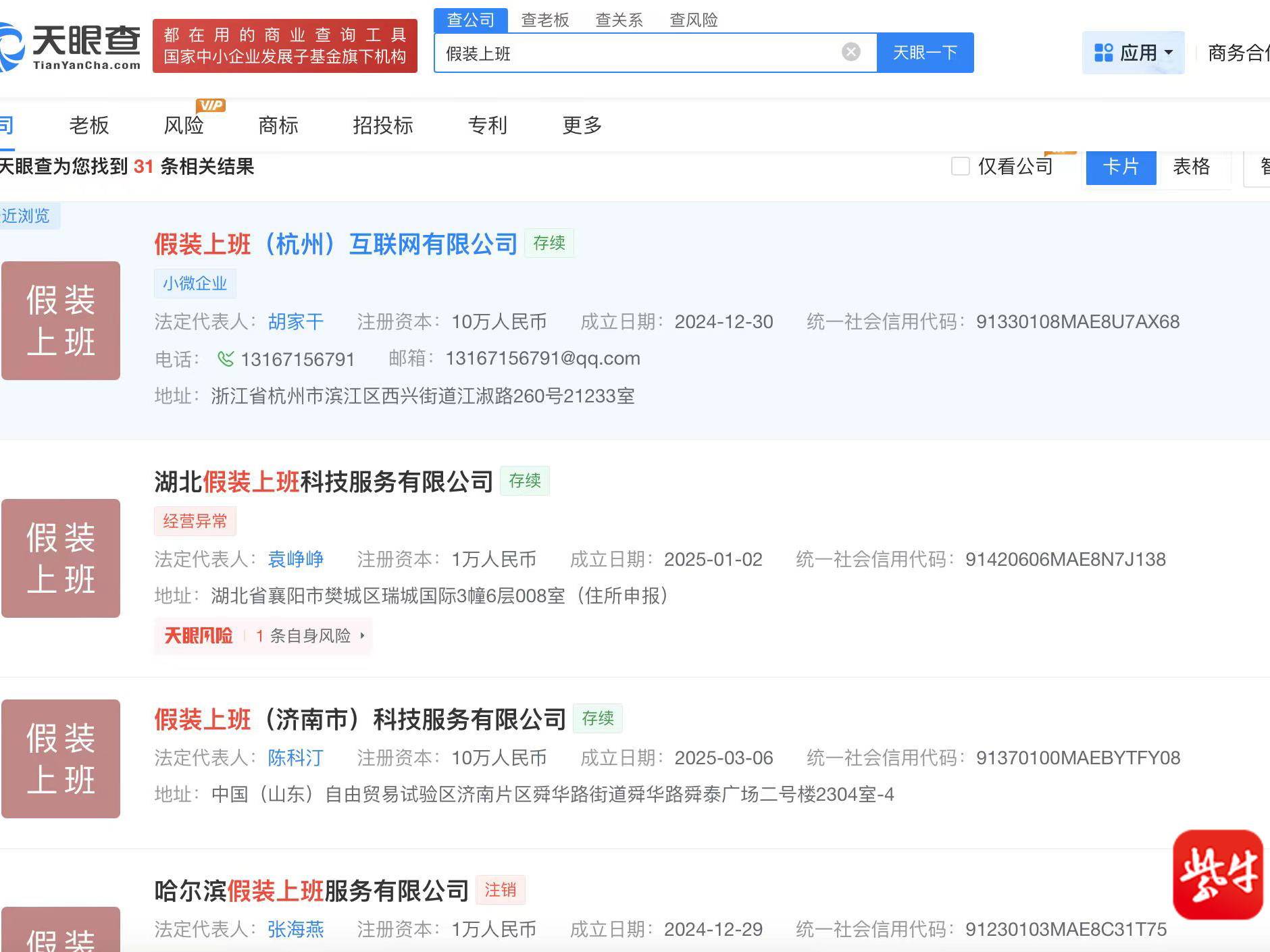Click the 应用 grid icon
Image resolution: width=1270 pixels, height=952 pixels.
click(1104, 53)
